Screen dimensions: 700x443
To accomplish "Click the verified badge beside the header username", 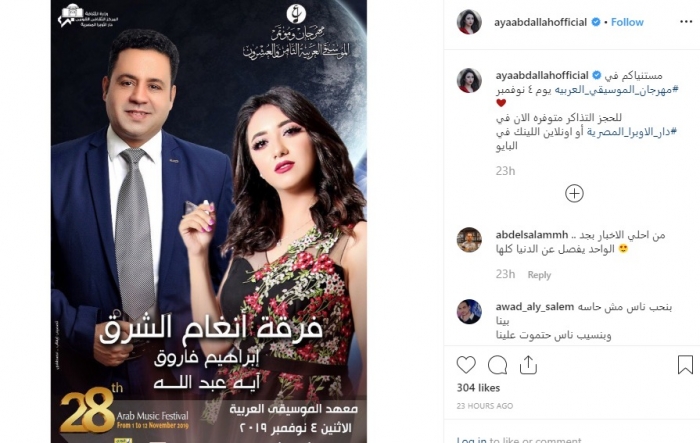I will click(596, 22).
